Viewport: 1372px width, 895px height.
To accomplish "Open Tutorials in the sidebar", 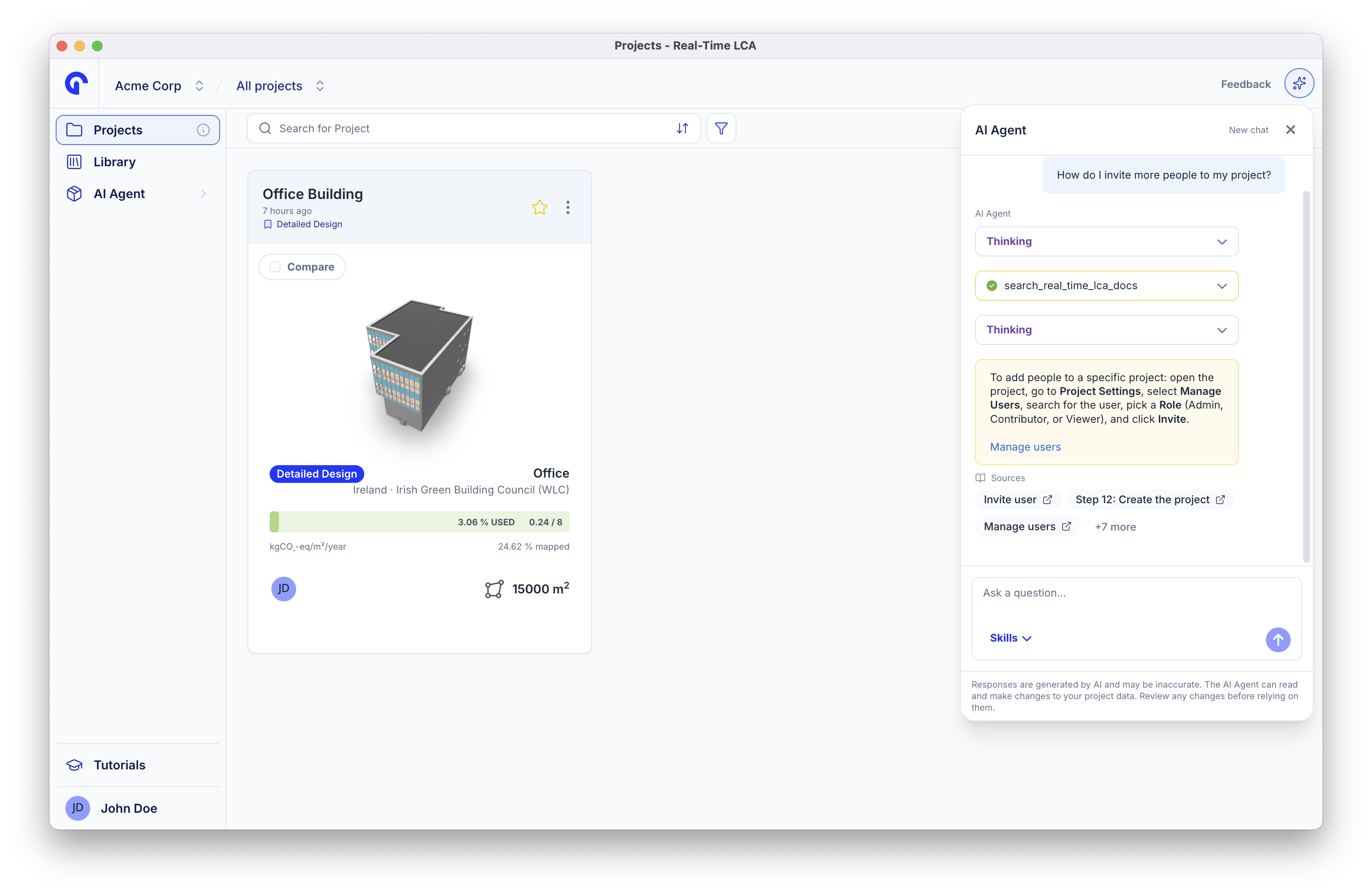I will pos(137,765).
